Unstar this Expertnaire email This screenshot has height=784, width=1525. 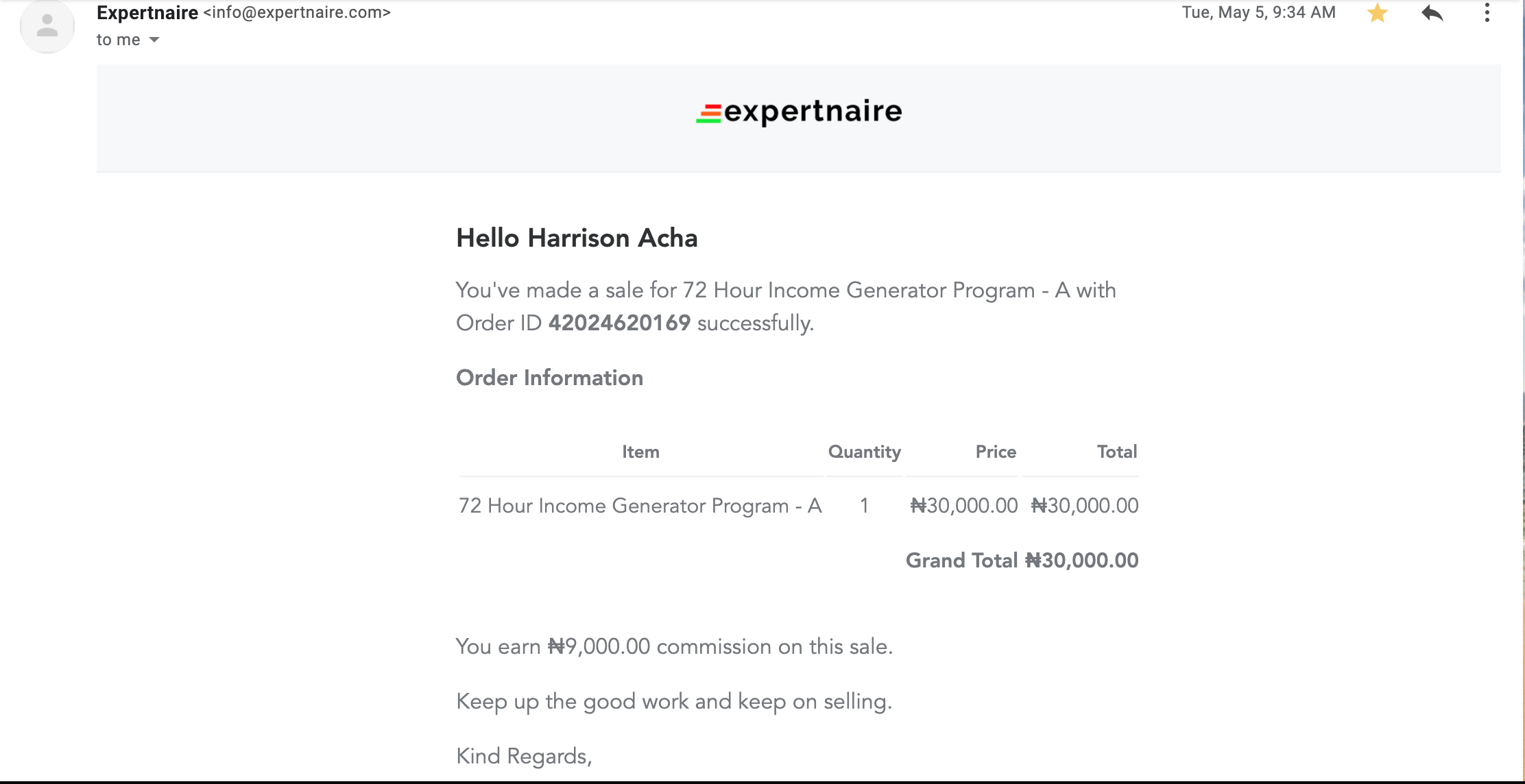(1377, 13)
